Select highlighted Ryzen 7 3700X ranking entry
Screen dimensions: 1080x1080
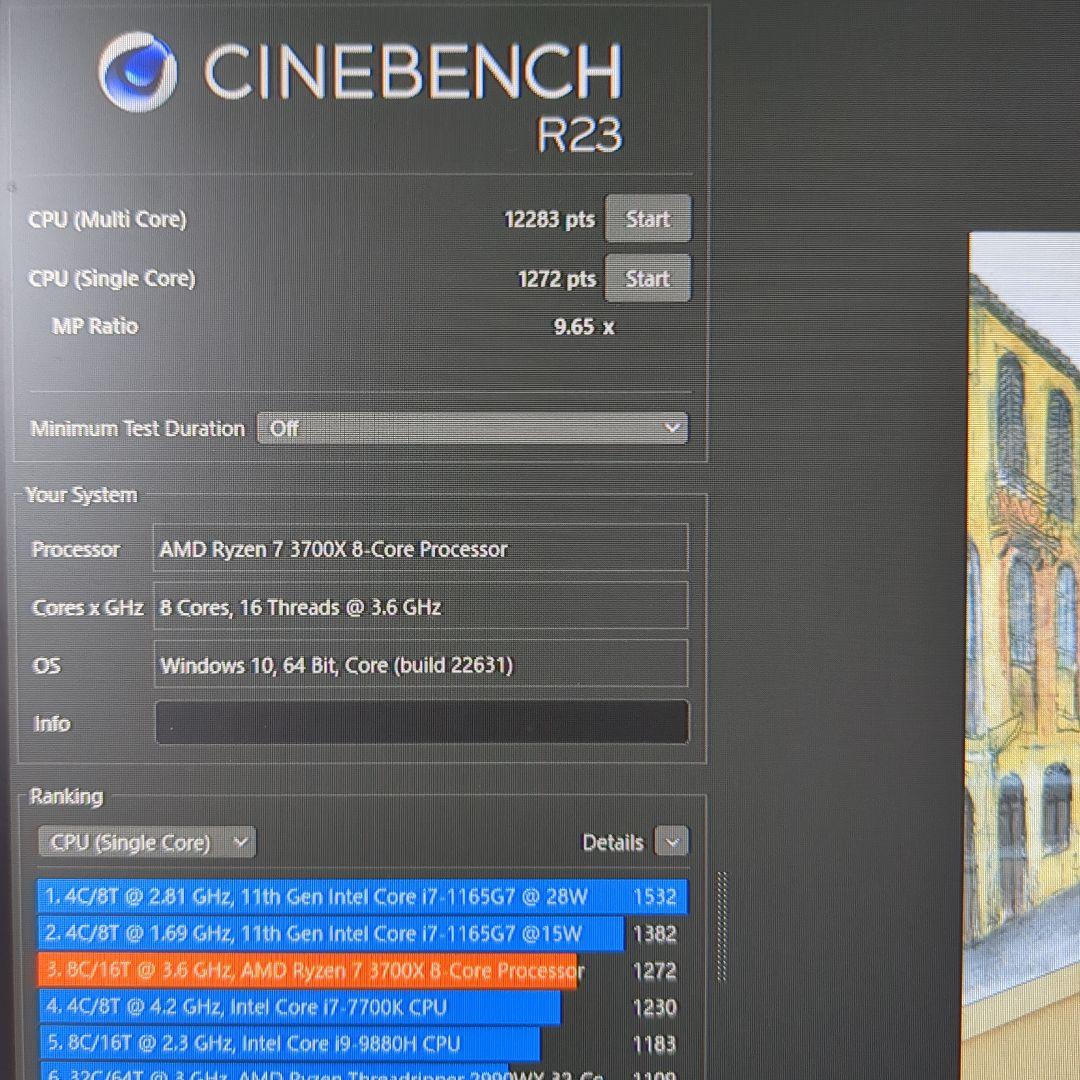click(310, 971)
